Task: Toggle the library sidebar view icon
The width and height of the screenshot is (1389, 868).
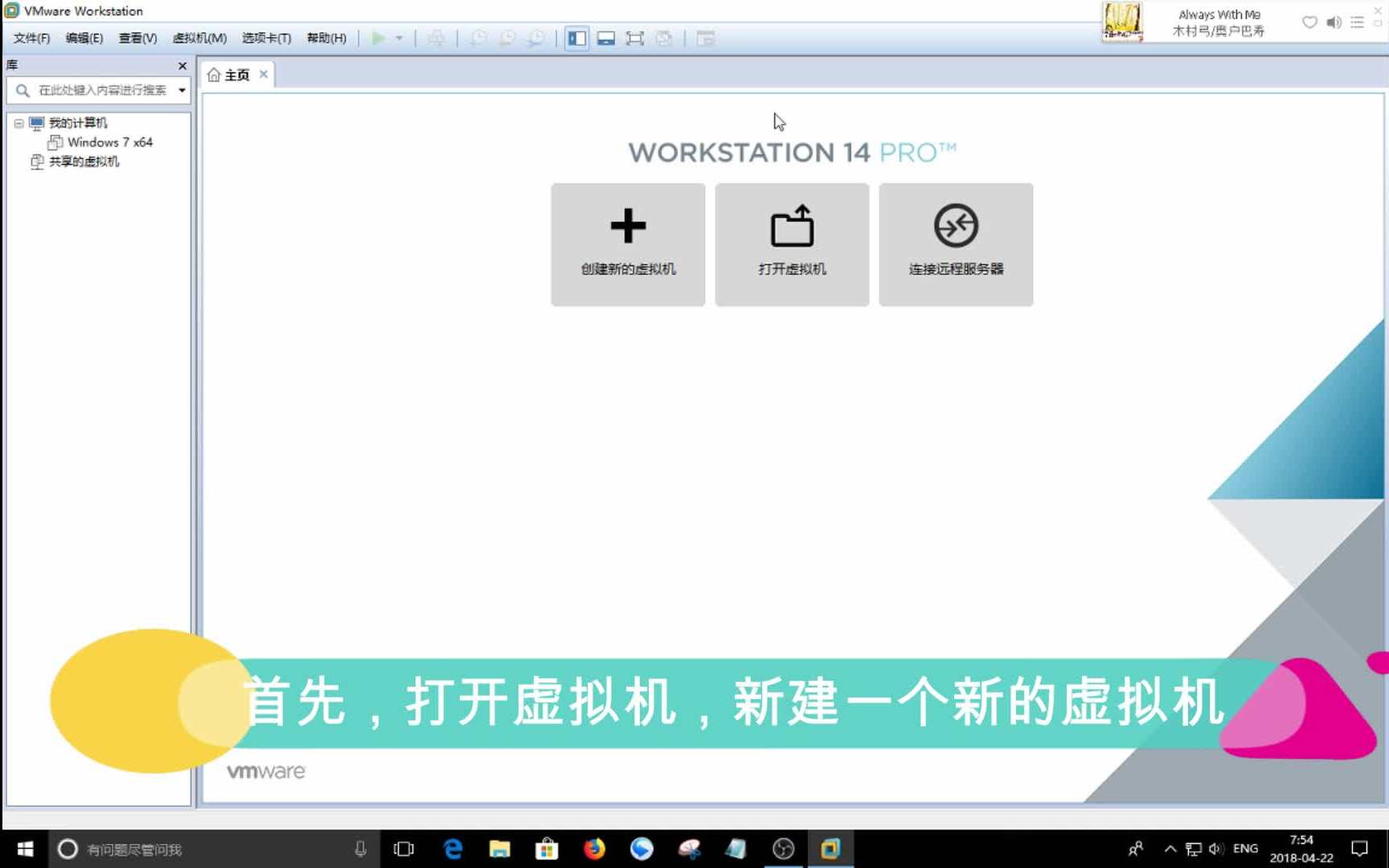Action: pos(576,39)
